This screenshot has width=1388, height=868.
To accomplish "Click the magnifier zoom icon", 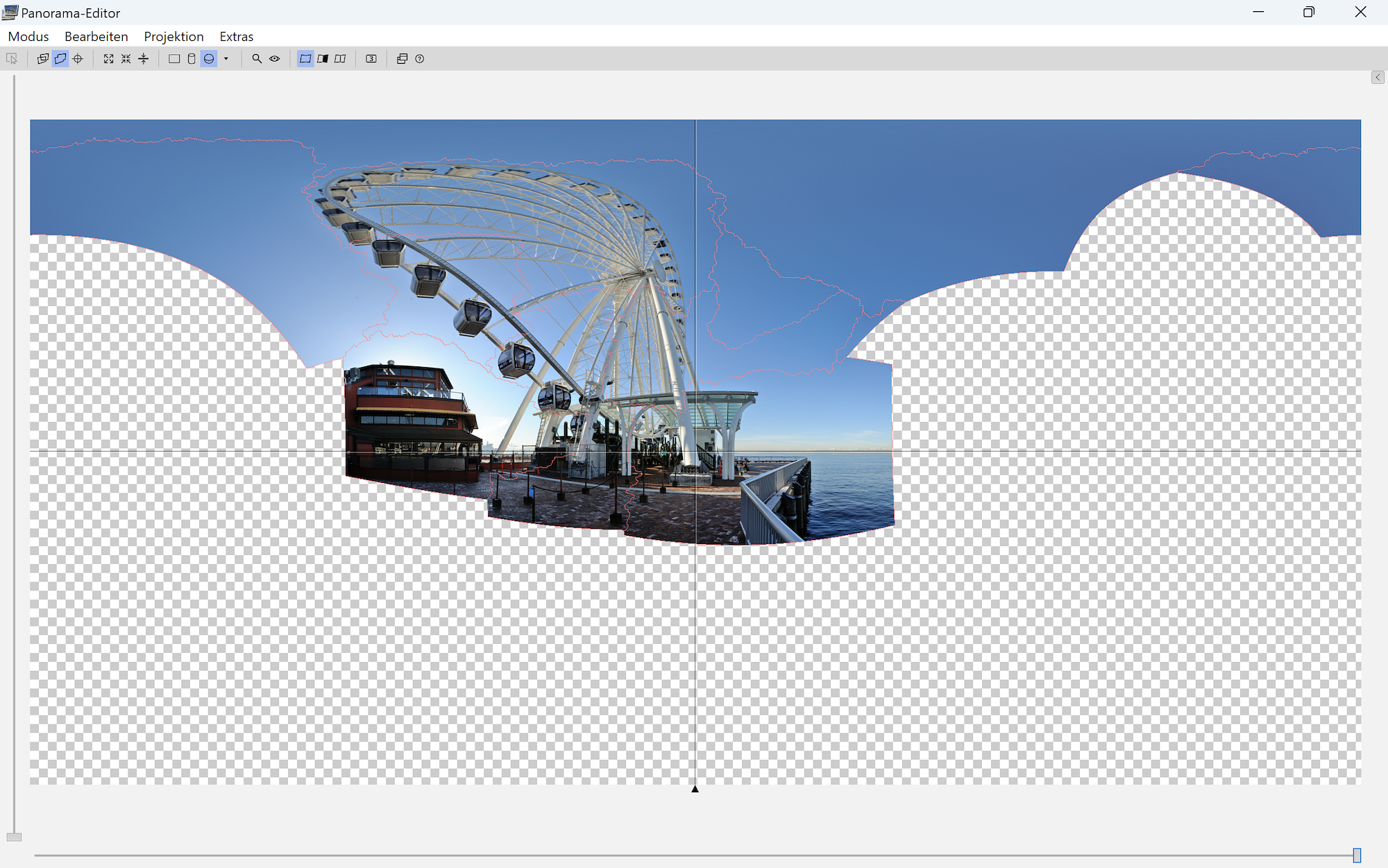I will pyautogui.click(x=257, y=59).
